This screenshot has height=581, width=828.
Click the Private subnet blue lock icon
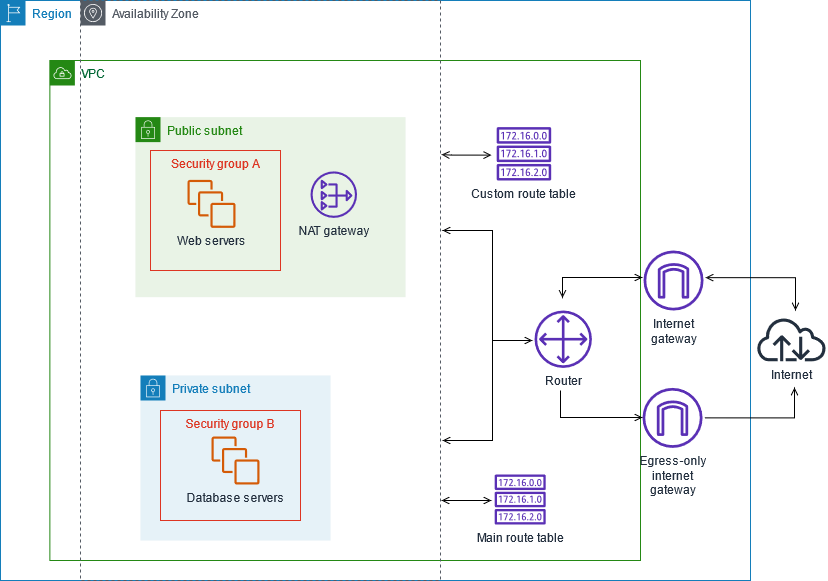(x=152, y=388)
